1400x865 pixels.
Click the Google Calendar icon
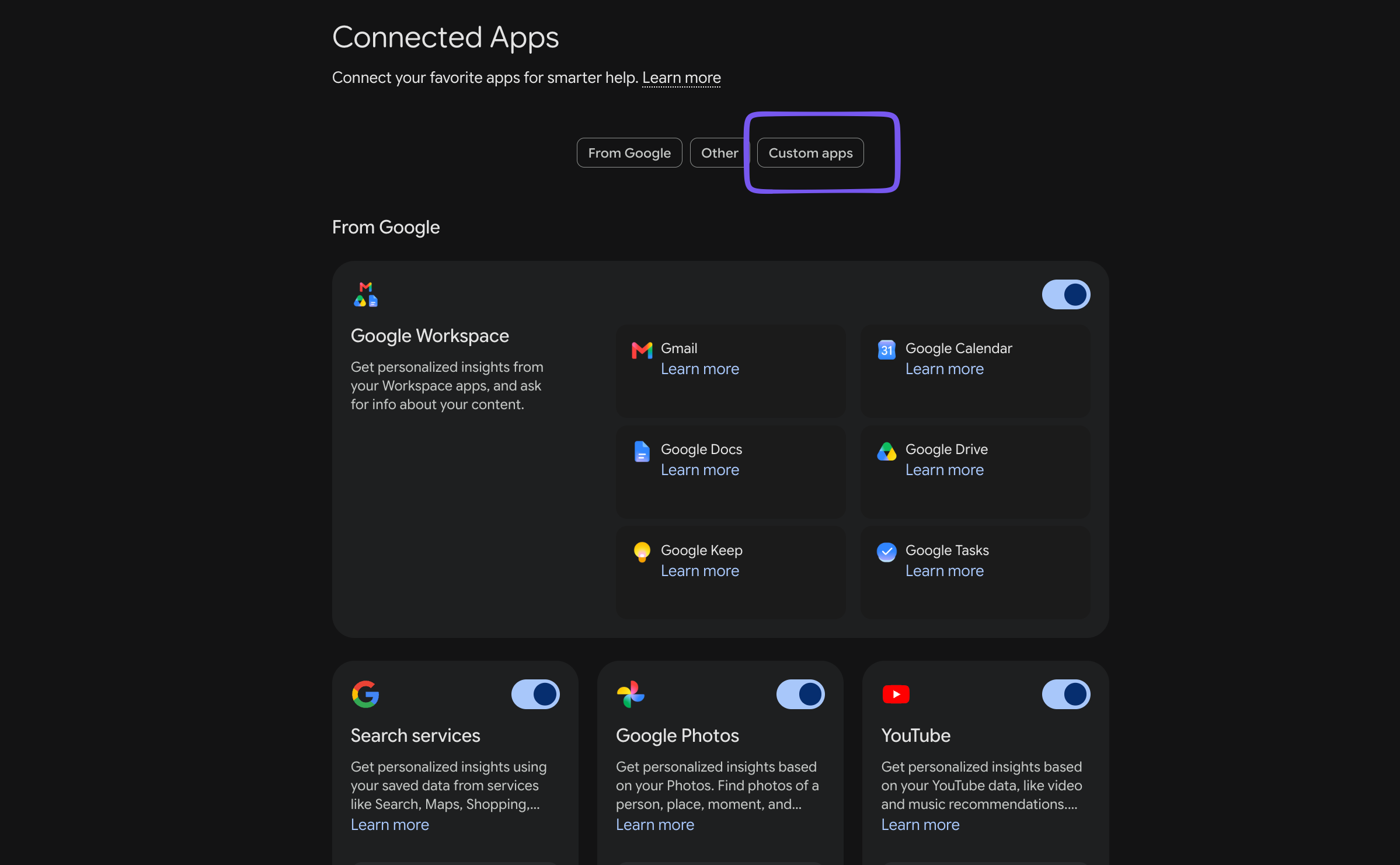click(886, 350)
